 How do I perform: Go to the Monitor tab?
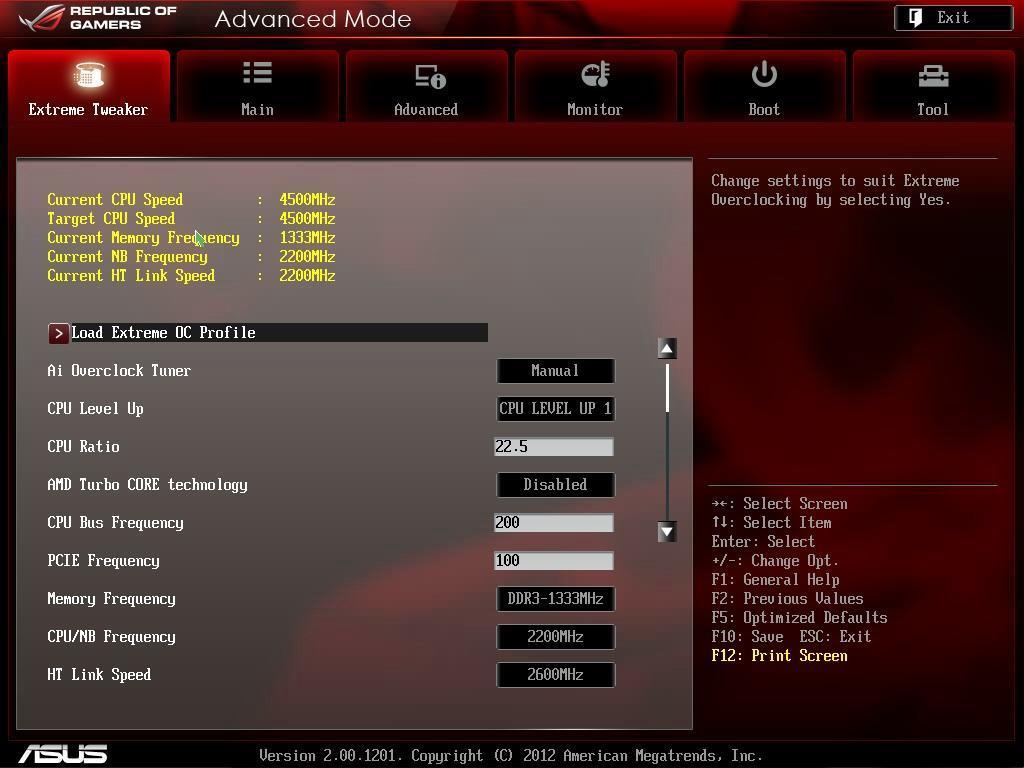tap(595, 86)
